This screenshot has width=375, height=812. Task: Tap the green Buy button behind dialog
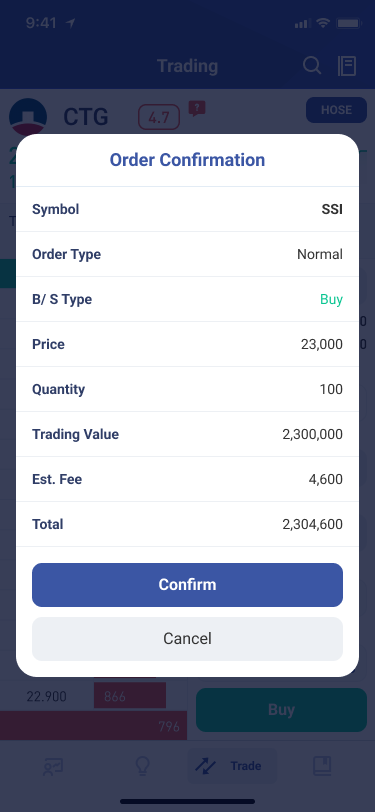(281, 710)
